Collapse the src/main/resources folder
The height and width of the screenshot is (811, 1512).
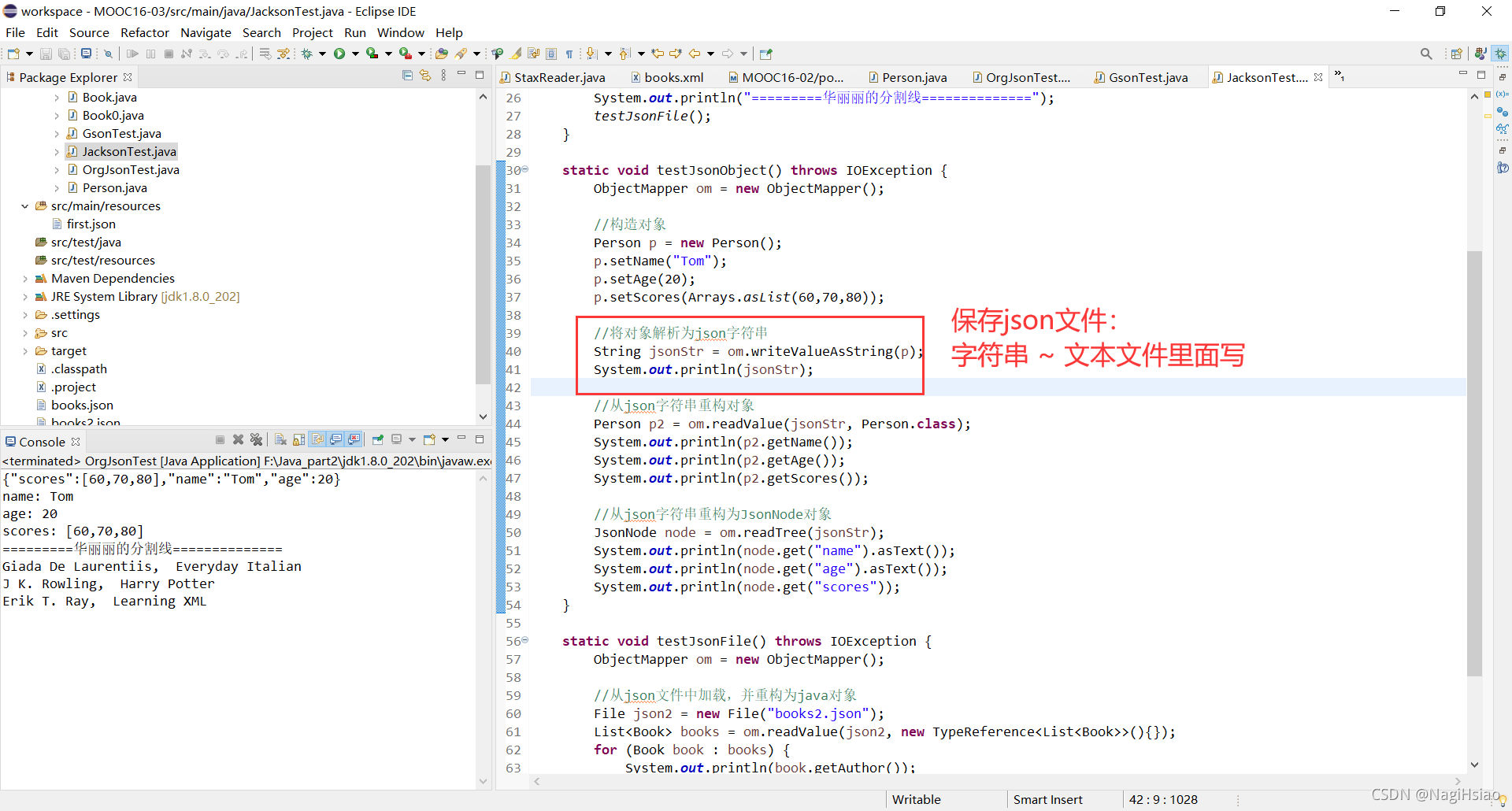pyautogui.click(x=25, y=206)
